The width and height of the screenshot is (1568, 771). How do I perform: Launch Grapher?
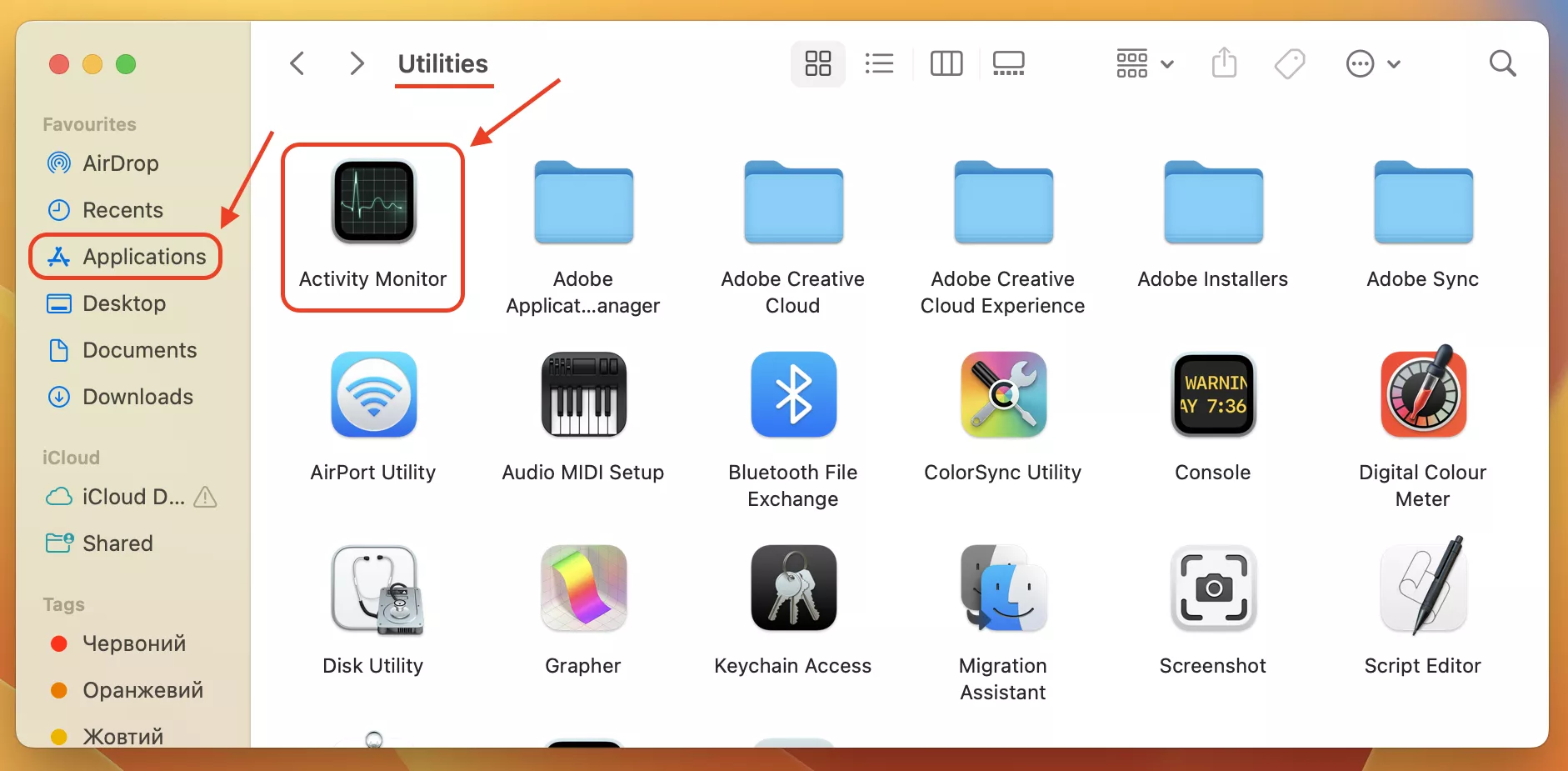pyautogui.click(x=582, y=589)
